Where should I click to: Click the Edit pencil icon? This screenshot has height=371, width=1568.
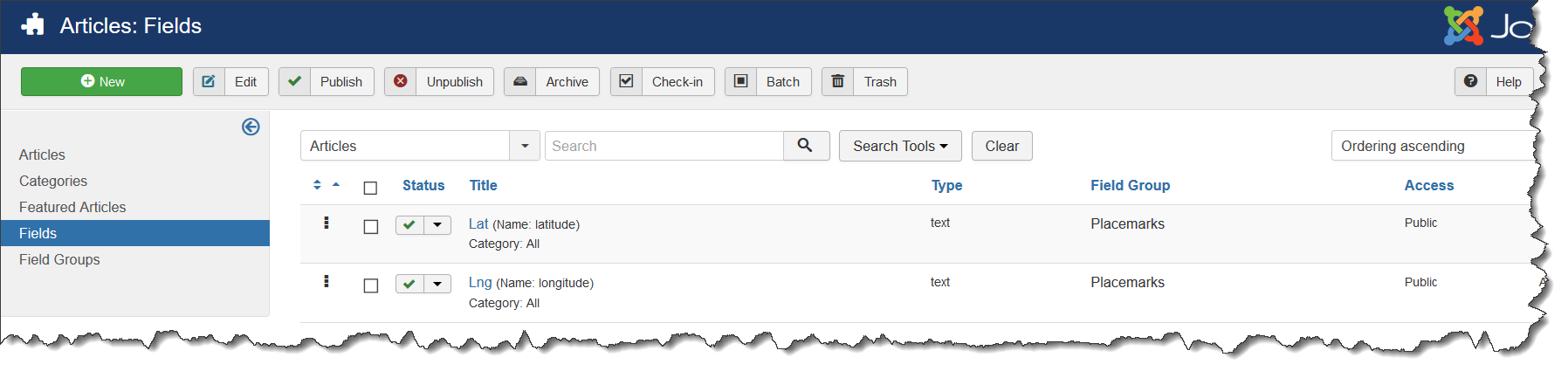pyautogui.click(x=209, y=81)
